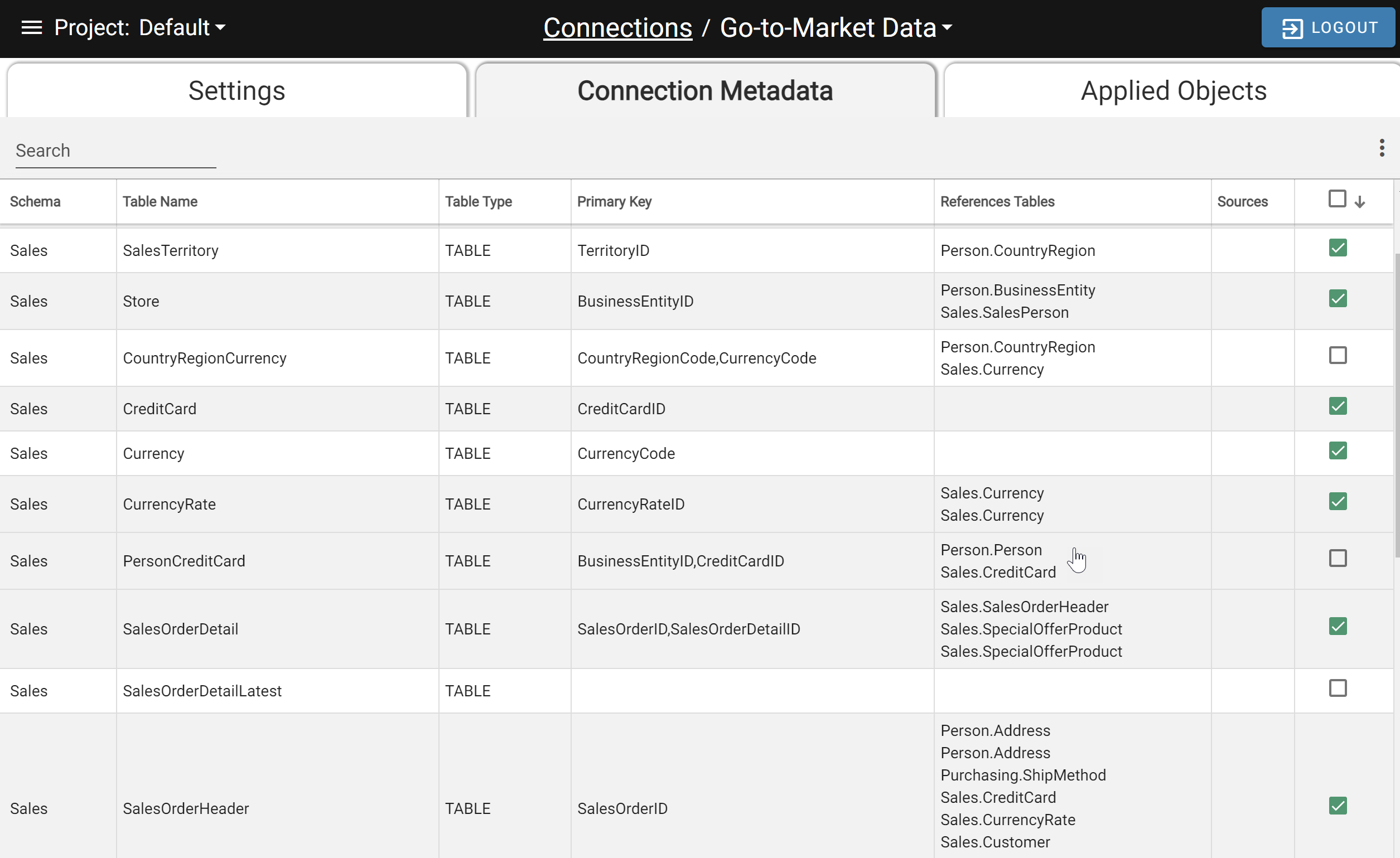Sort by the Table Name column header
1400x858 pixels.
160,202
